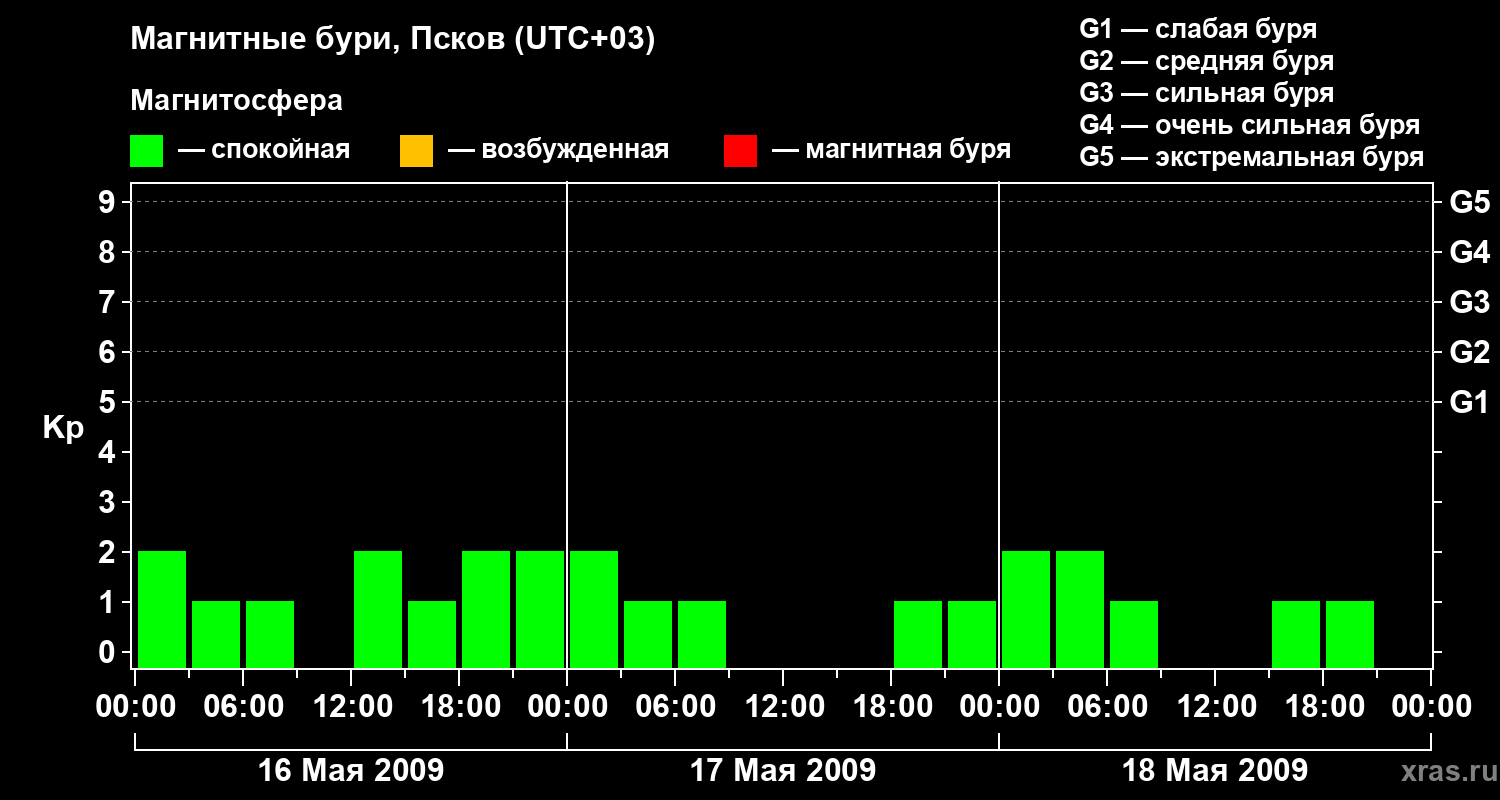Select the chart title 'Магнитные бури, Псков'

click(x=392, y=40)
